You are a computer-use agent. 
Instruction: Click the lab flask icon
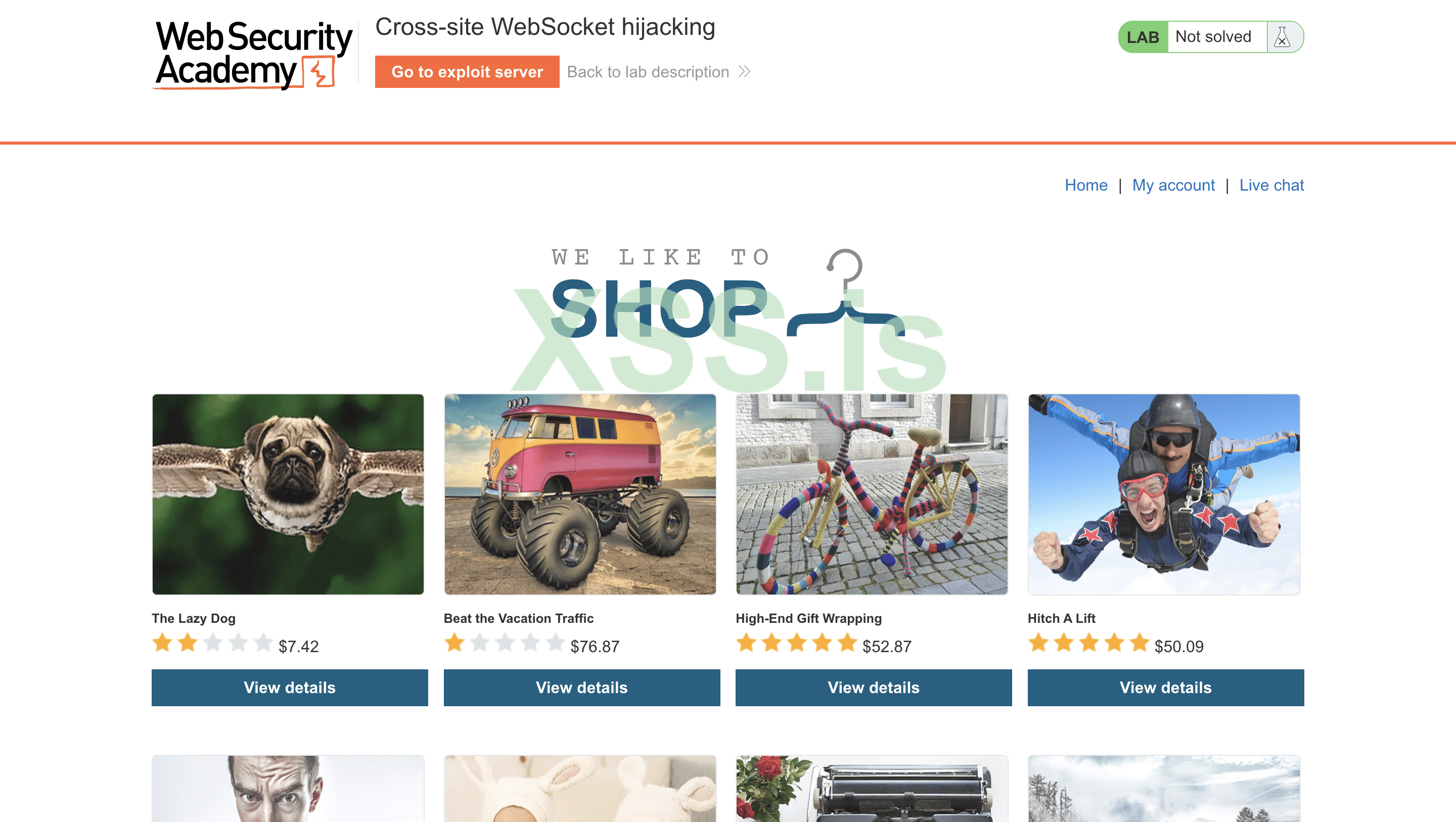pos(1282,37)
